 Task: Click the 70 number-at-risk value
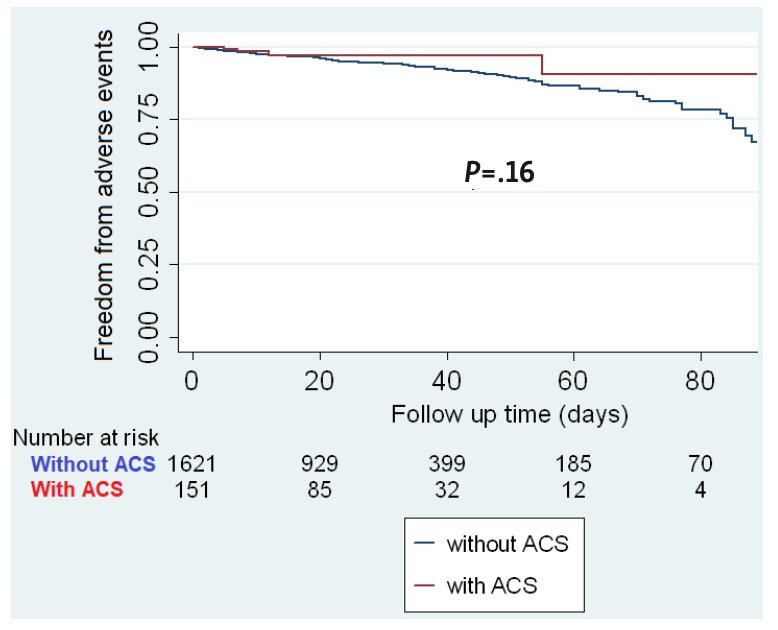tap(701, 465)
